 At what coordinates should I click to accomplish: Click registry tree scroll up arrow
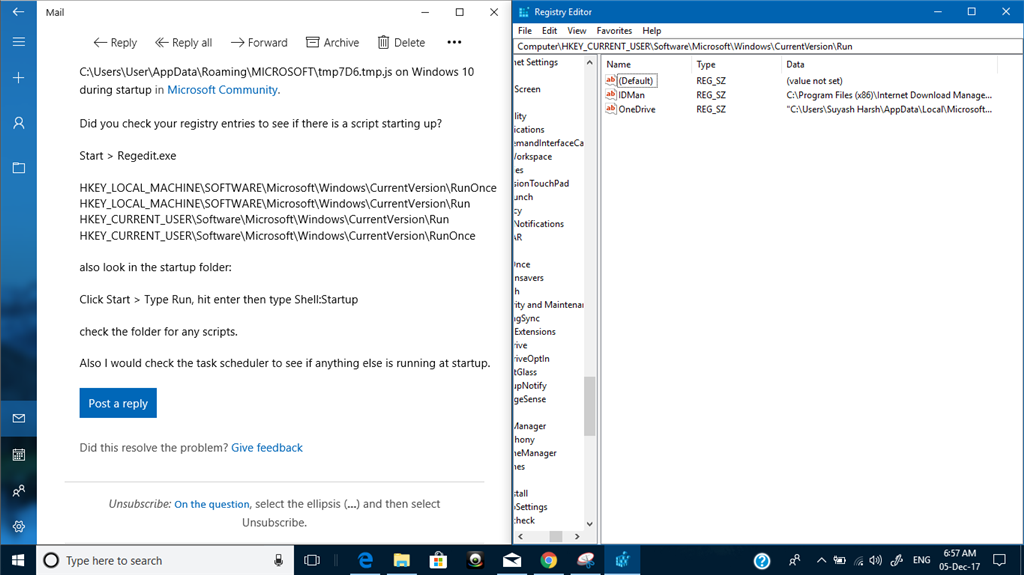[x=590, y=63]
